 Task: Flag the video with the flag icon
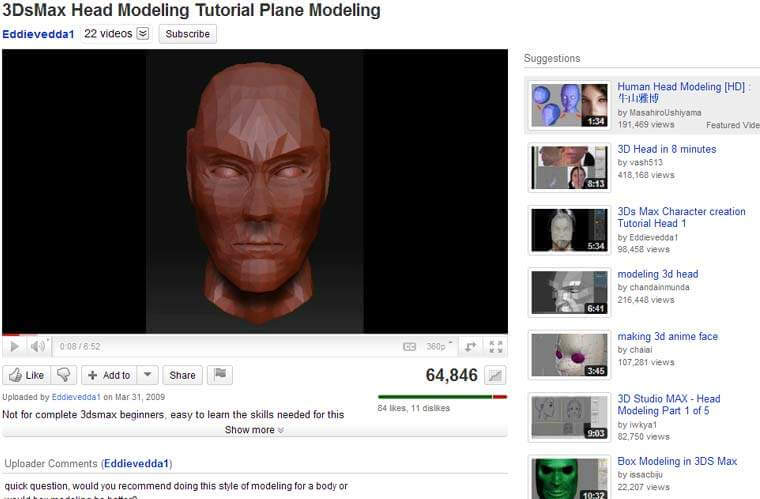pyautogui.click(x=220, y=375)
